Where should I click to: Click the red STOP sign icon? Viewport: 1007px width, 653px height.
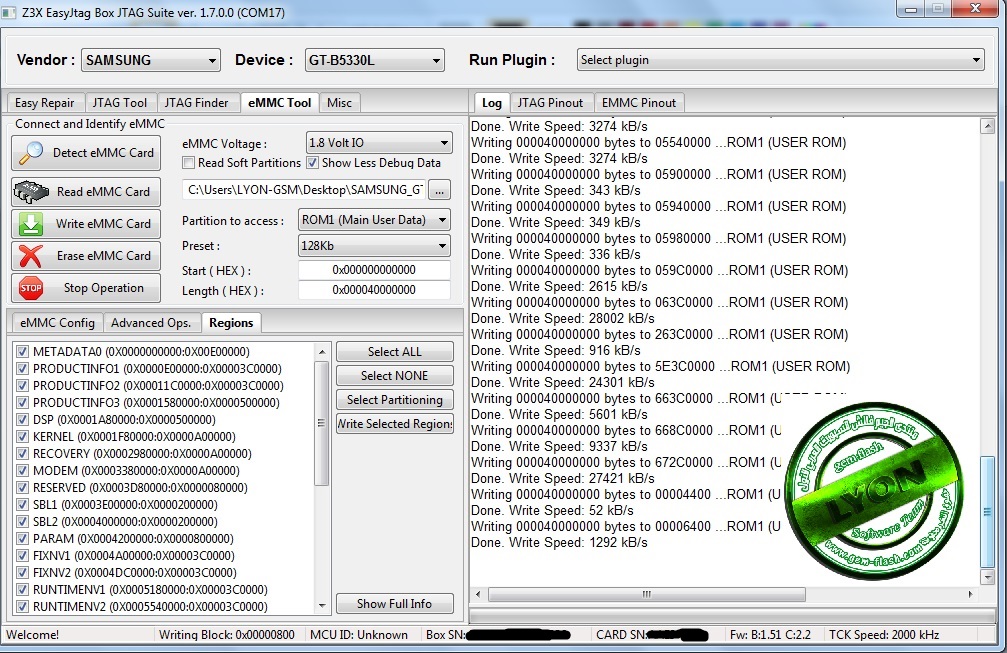(31, 288)
